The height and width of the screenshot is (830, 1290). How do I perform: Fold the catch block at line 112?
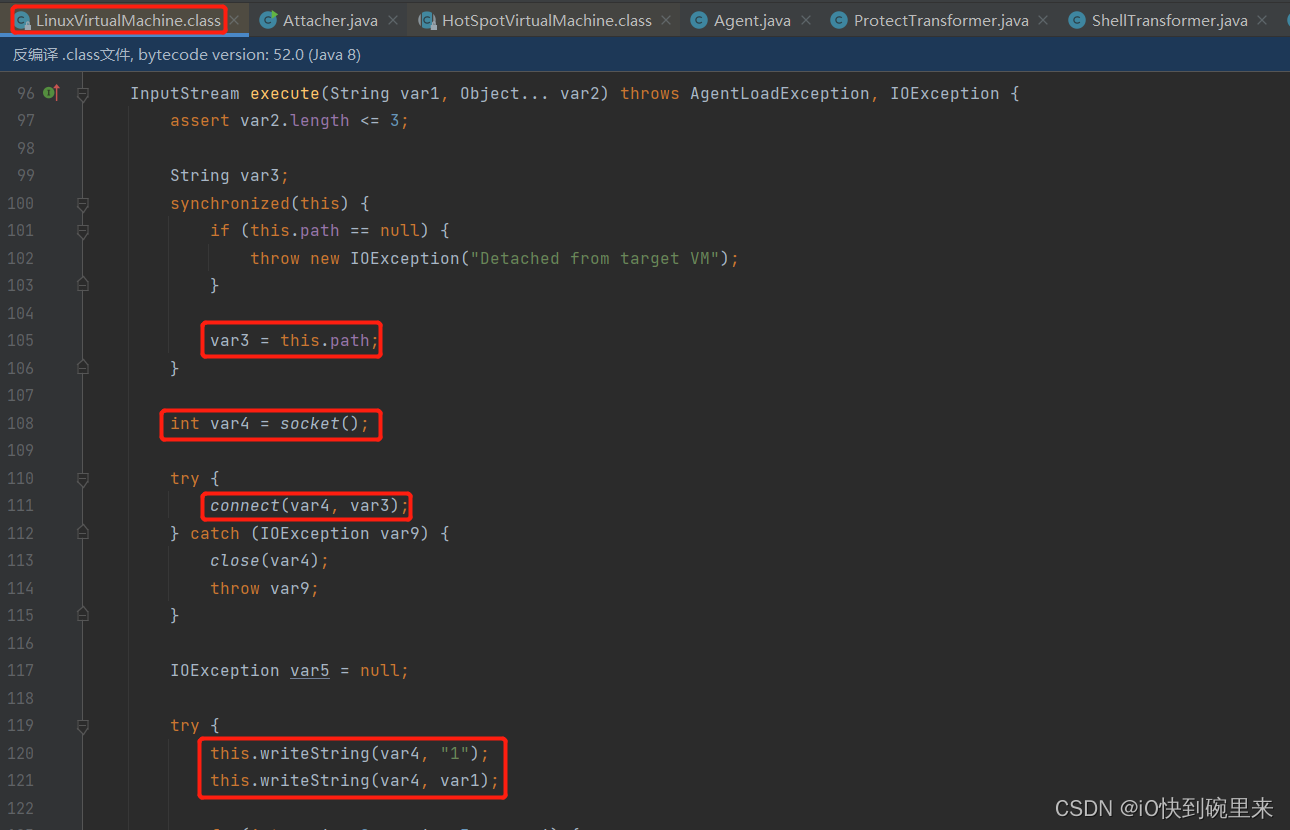83,533
